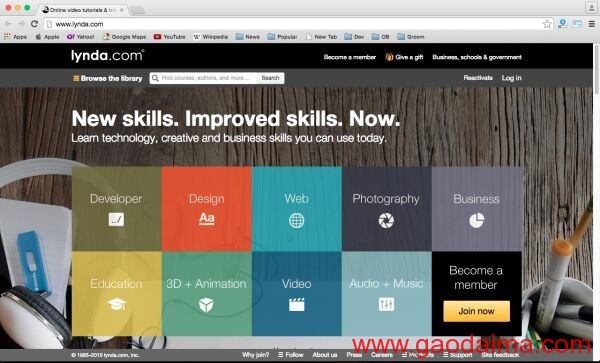Click the Video clapperboard icon
Image resolution: width=600 pixels, height=363 pixels.
297,304
